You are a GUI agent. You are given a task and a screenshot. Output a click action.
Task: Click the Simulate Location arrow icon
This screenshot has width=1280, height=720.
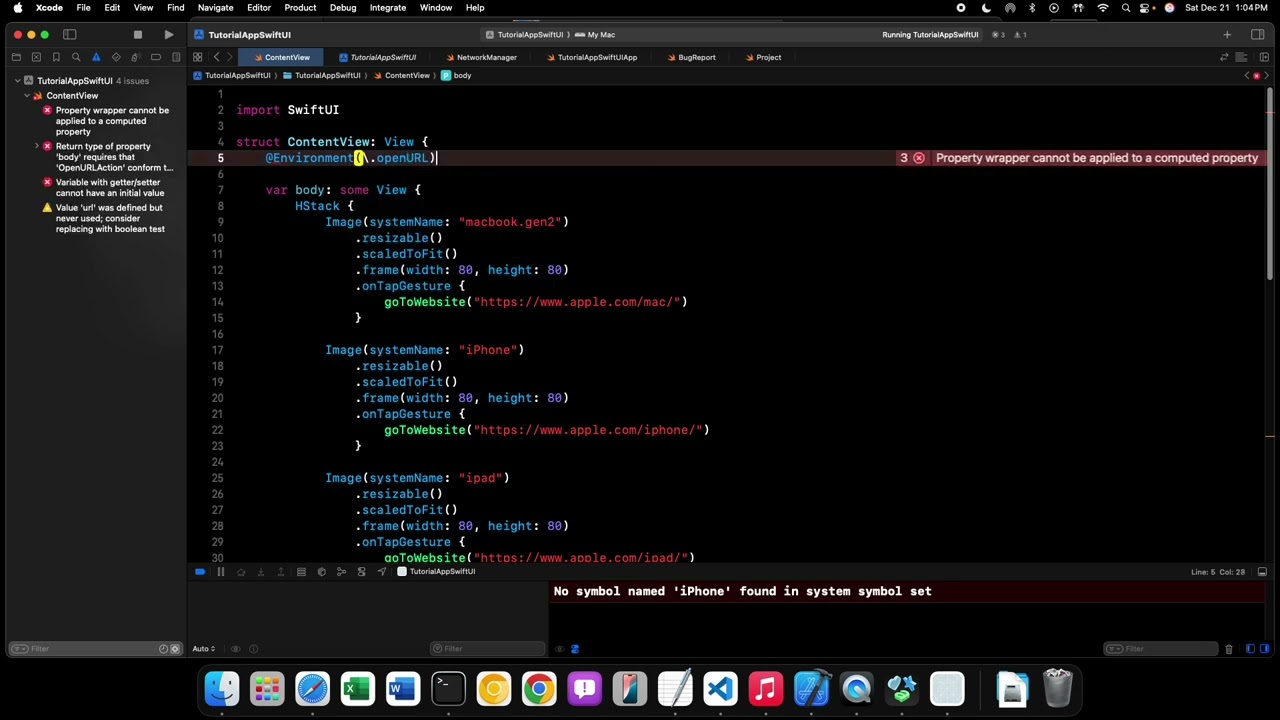tap(381, 572)
